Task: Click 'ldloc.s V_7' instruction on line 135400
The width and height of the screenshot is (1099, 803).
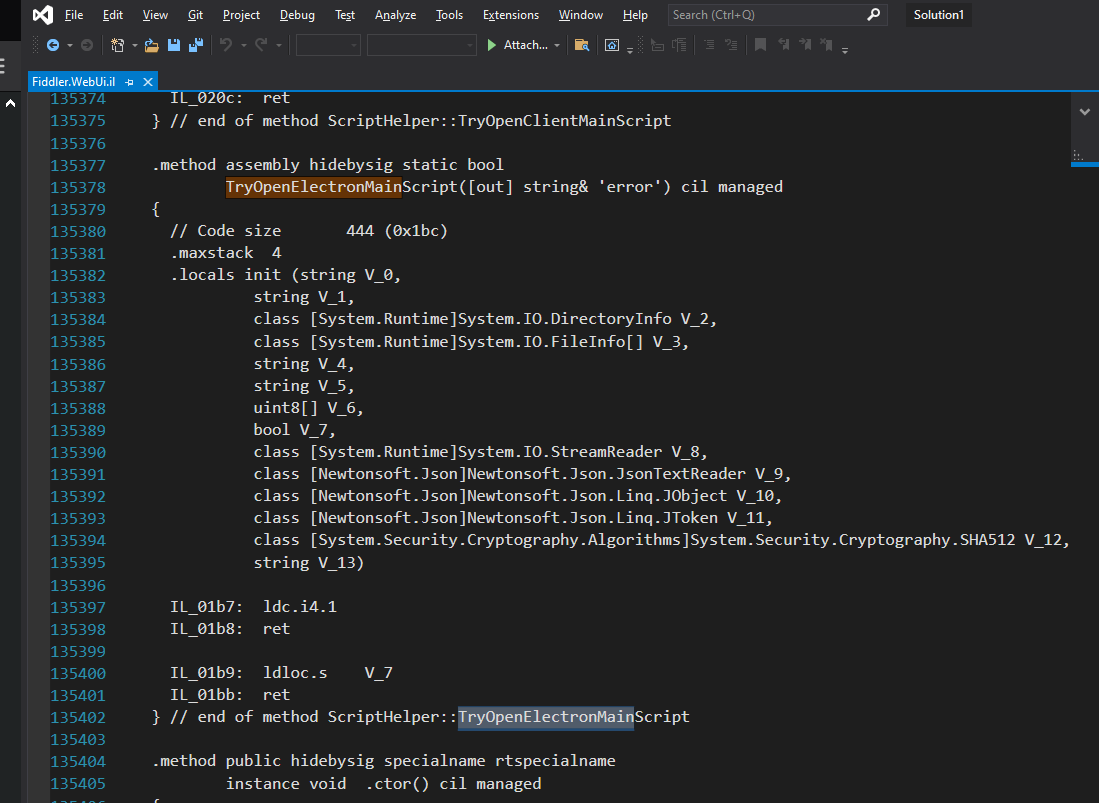Action: click(328, 673)
